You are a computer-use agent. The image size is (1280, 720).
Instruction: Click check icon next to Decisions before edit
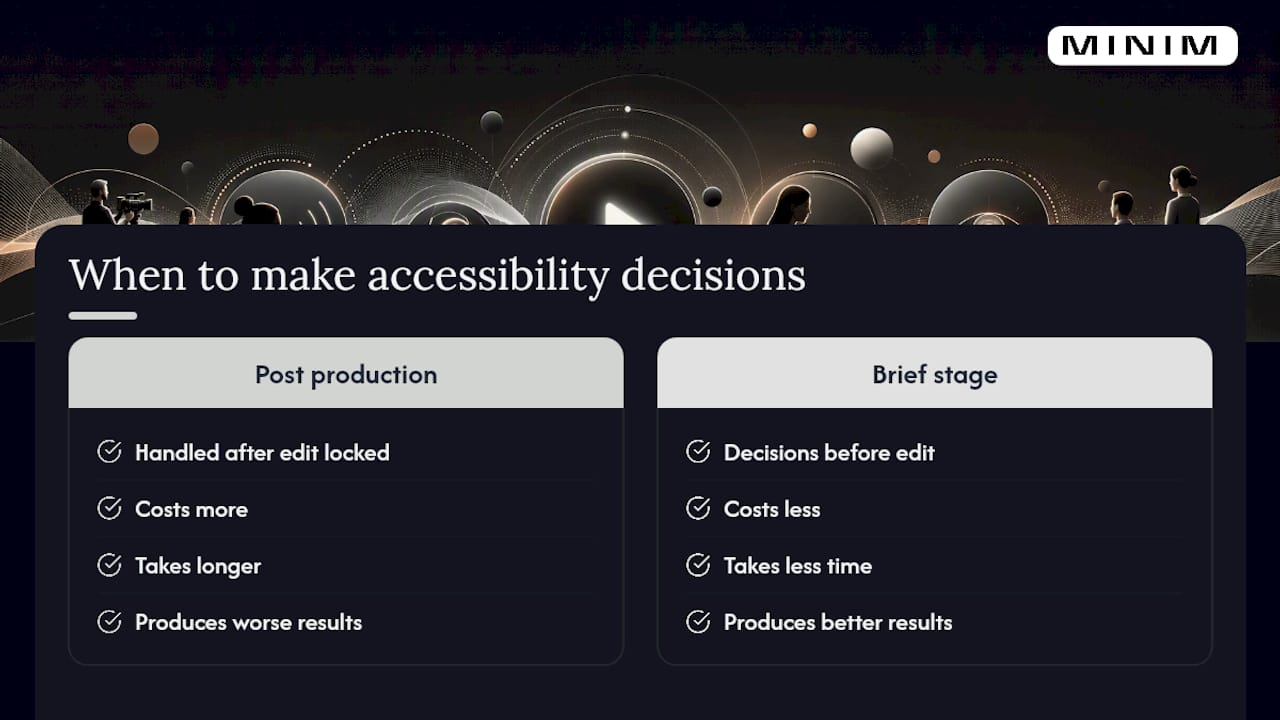[x=698, y=452]
